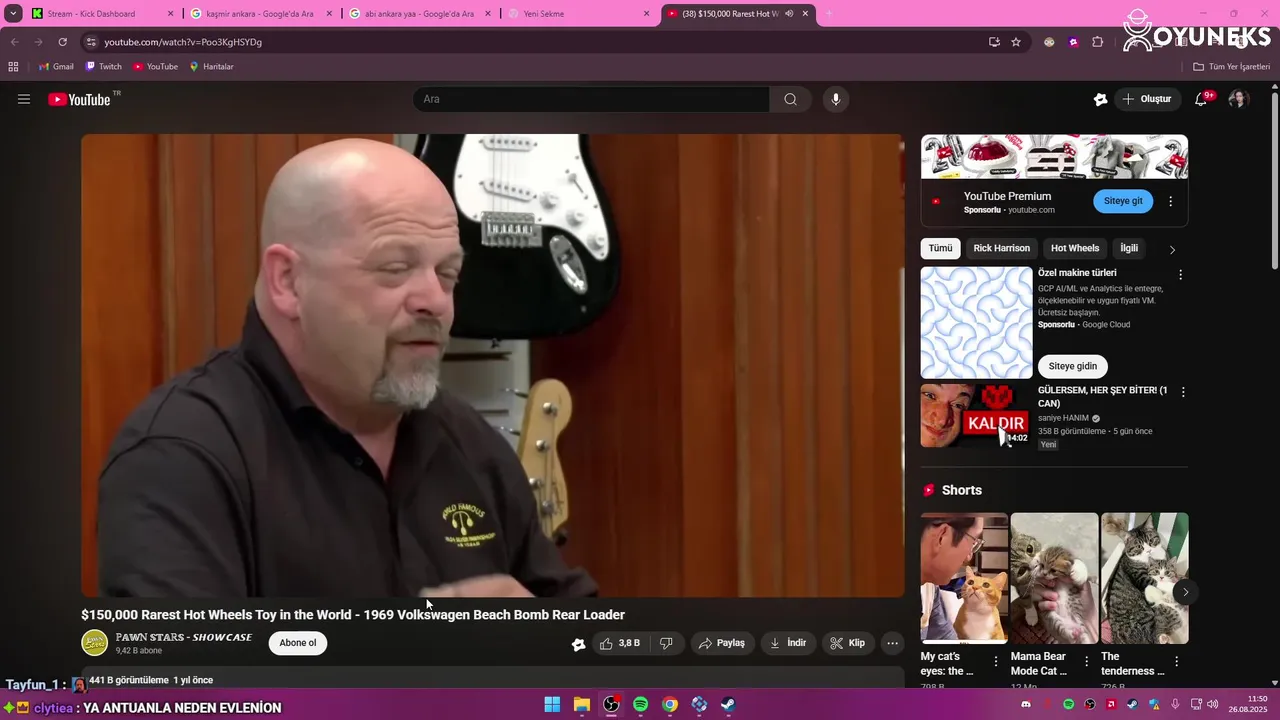This screenshot has height=720, width=1280.
Task: Like the video with thumbs up
Action: [619, 643]
